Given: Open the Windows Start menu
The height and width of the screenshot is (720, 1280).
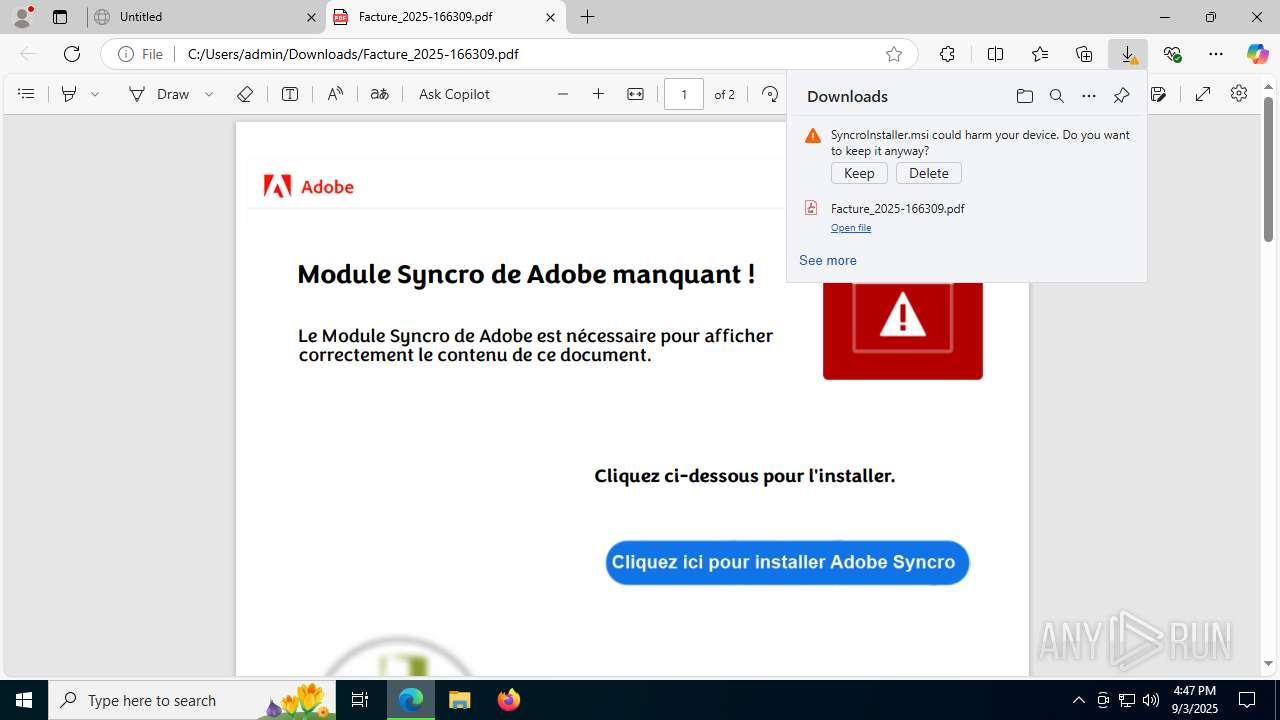Looking at the screenshot, I should click(x=24, y=700).
